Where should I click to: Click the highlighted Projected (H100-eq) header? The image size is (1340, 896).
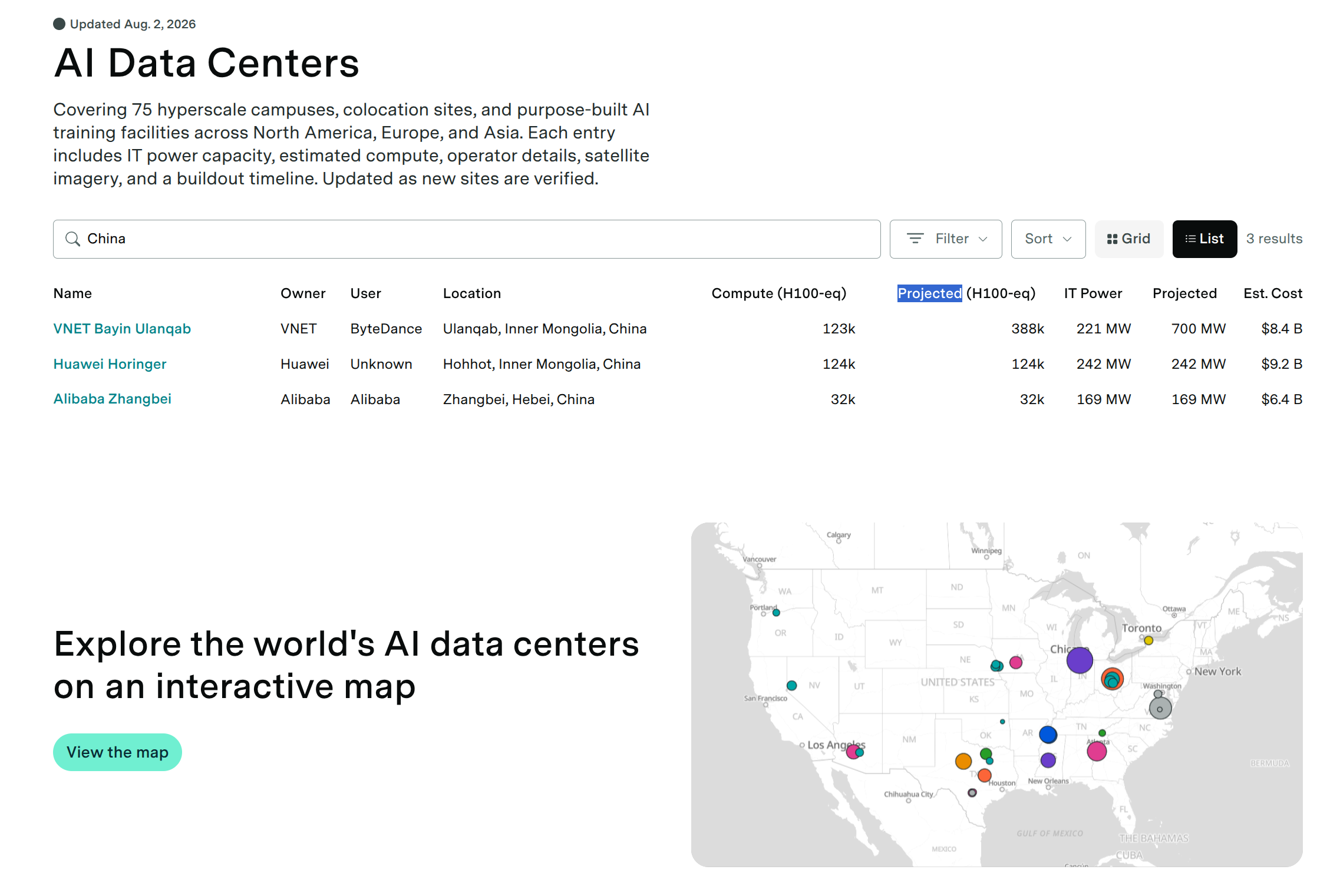coord(966,293)
